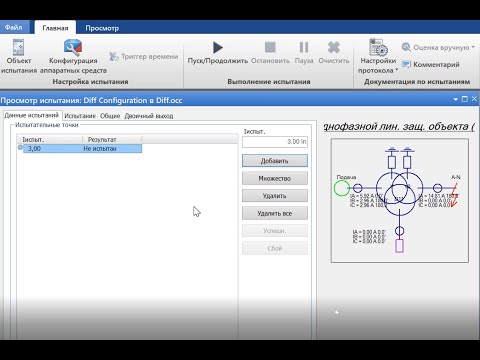Click the test point status indicator dot
Image resolution: width=480 pixels, height=360 pixels.
click(20, 147)
